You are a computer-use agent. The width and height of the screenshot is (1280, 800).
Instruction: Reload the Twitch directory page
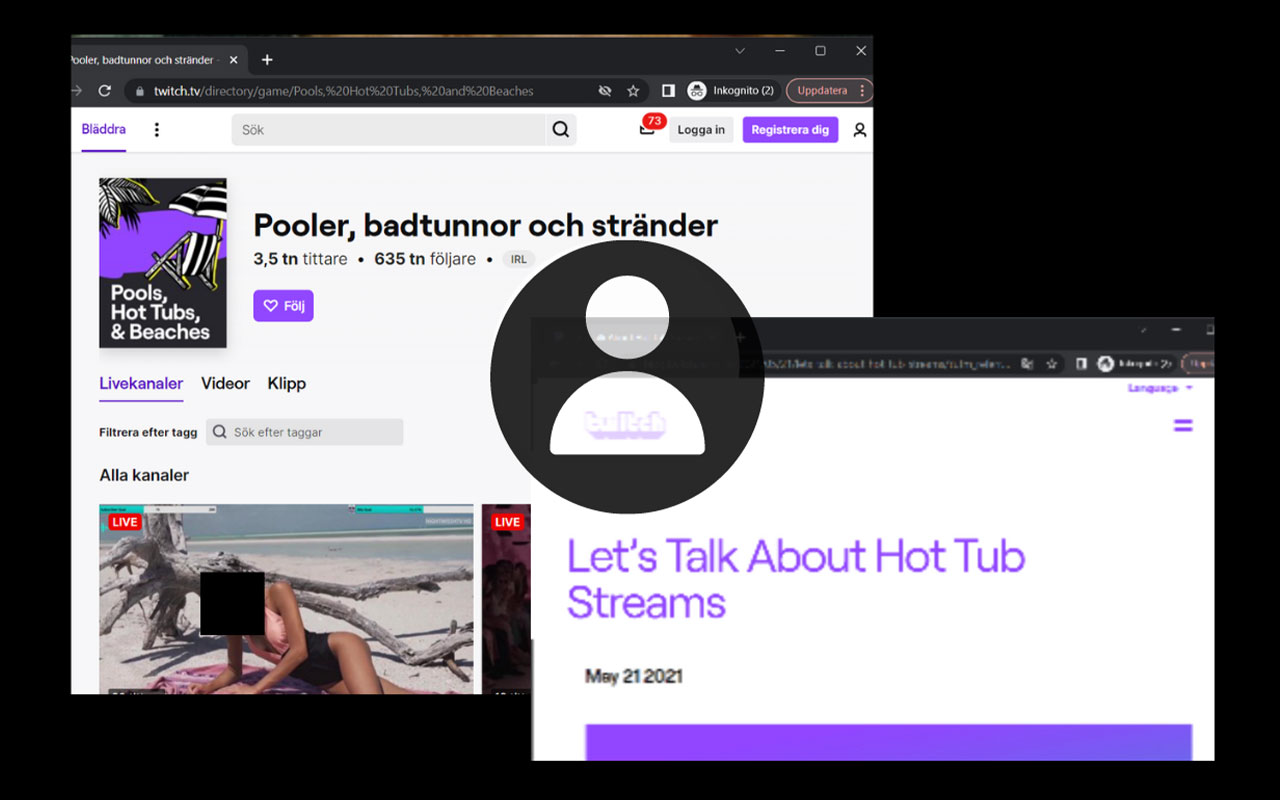tap(104, 90)
